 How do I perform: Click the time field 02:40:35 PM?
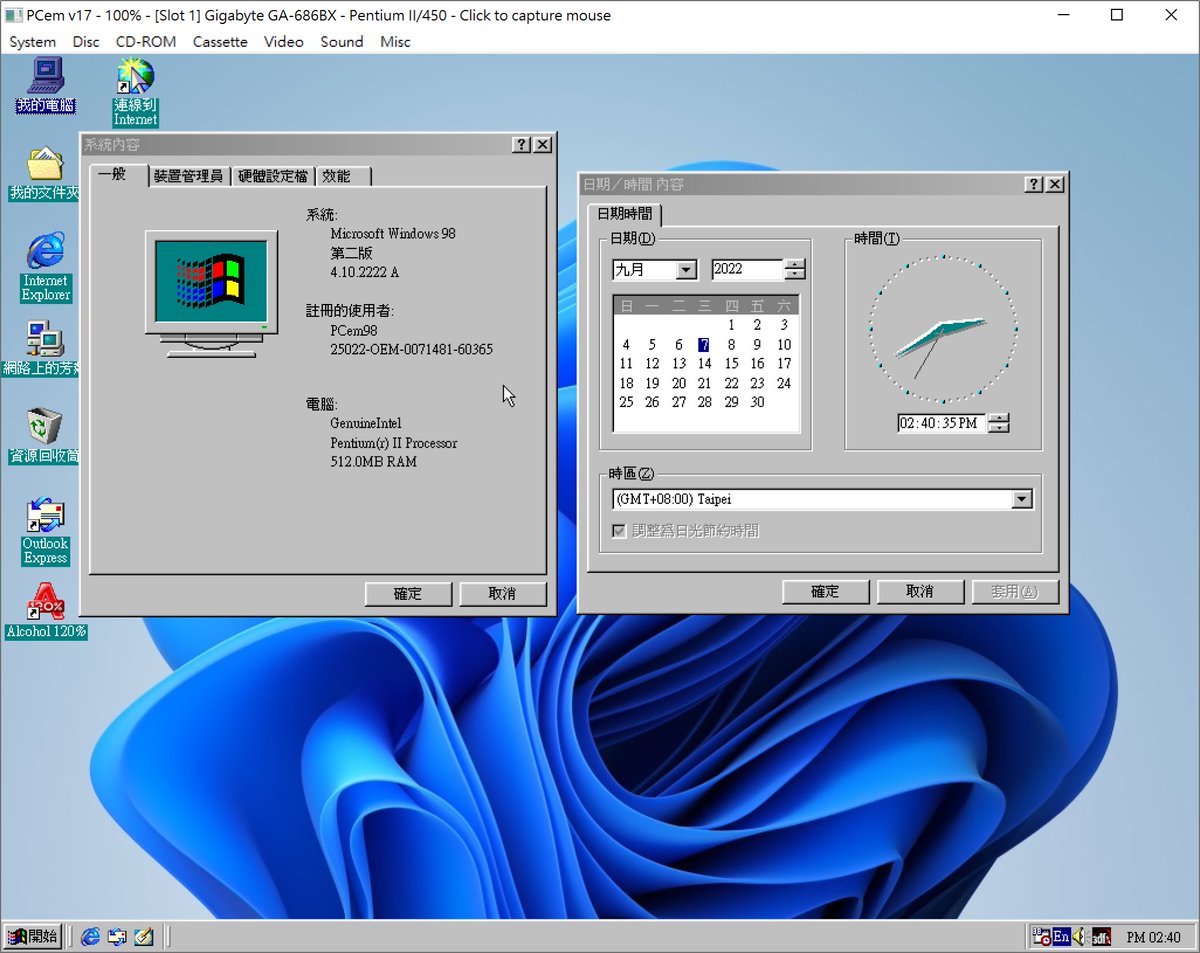pos(942,423)
